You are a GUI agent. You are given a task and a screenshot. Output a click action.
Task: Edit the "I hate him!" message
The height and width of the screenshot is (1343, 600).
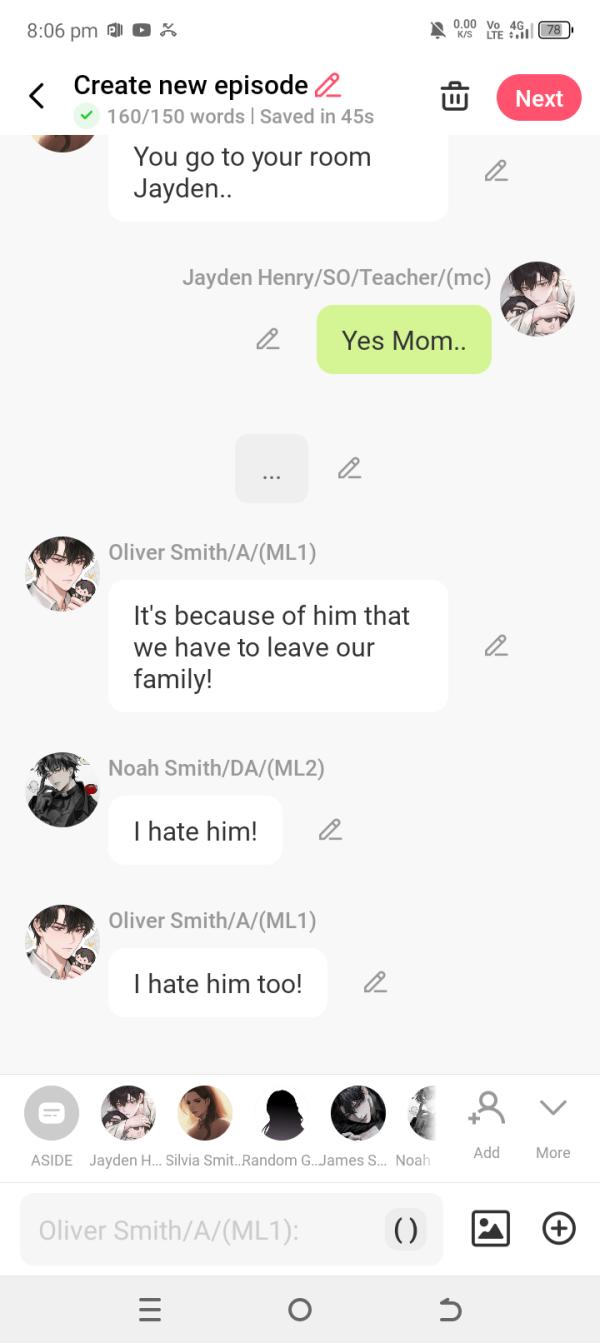point(330,830)
